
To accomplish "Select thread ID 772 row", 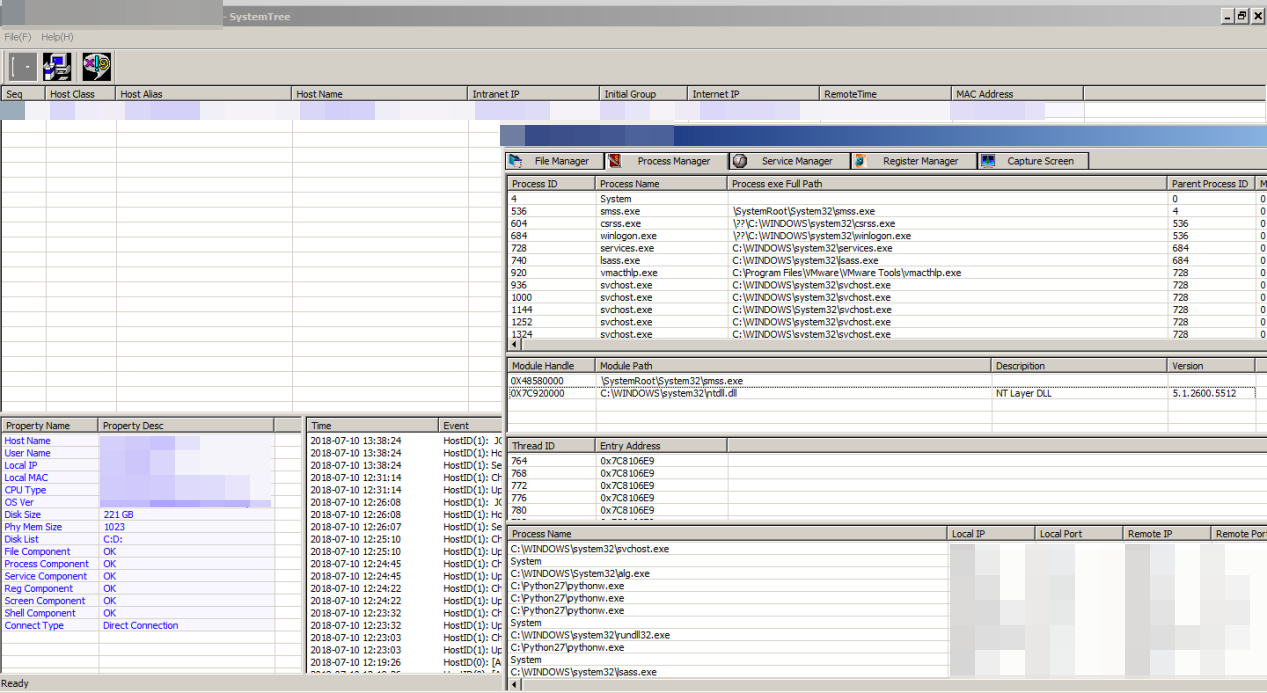I will (x=520, y=486).
